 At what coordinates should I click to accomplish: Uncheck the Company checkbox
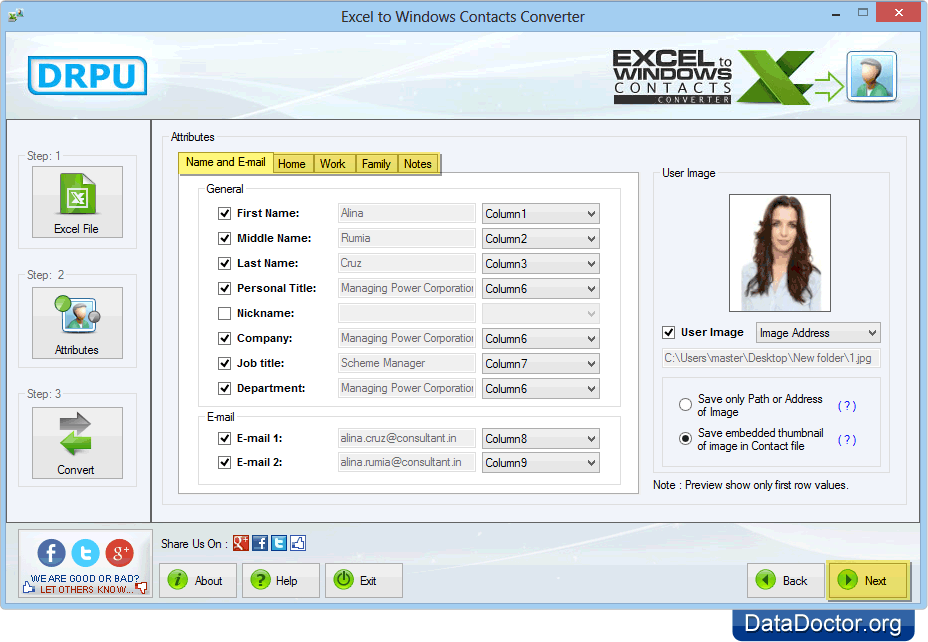pyautogui.click(x=224, y=338)
